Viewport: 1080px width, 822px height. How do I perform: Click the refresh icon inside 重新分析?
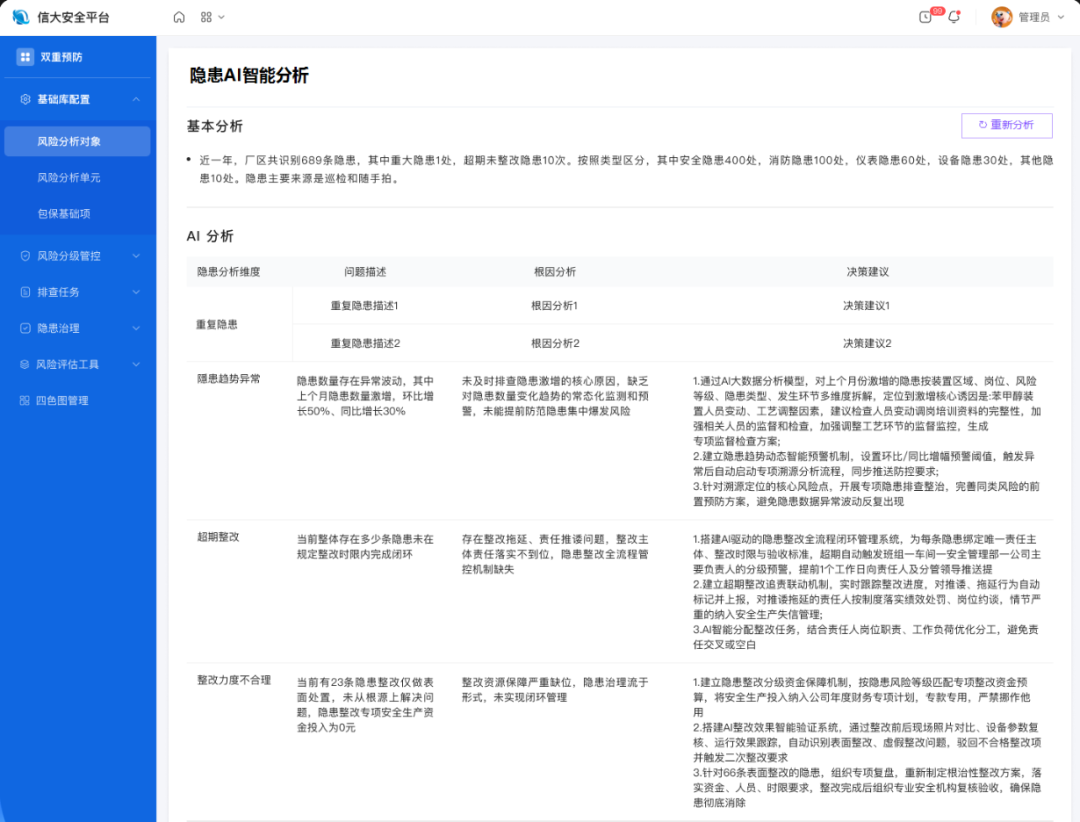tap(983, 125)
